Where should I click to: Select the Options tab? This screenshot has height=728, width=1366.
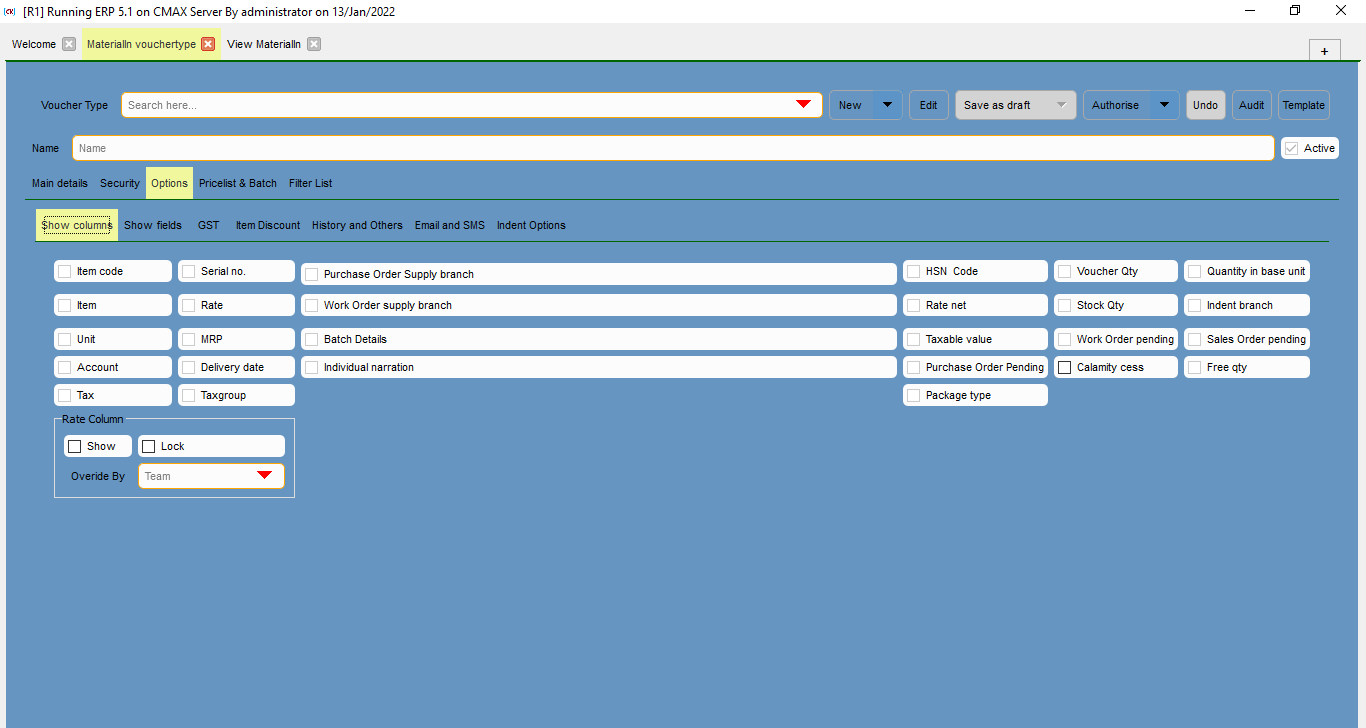tap(170, 183)
